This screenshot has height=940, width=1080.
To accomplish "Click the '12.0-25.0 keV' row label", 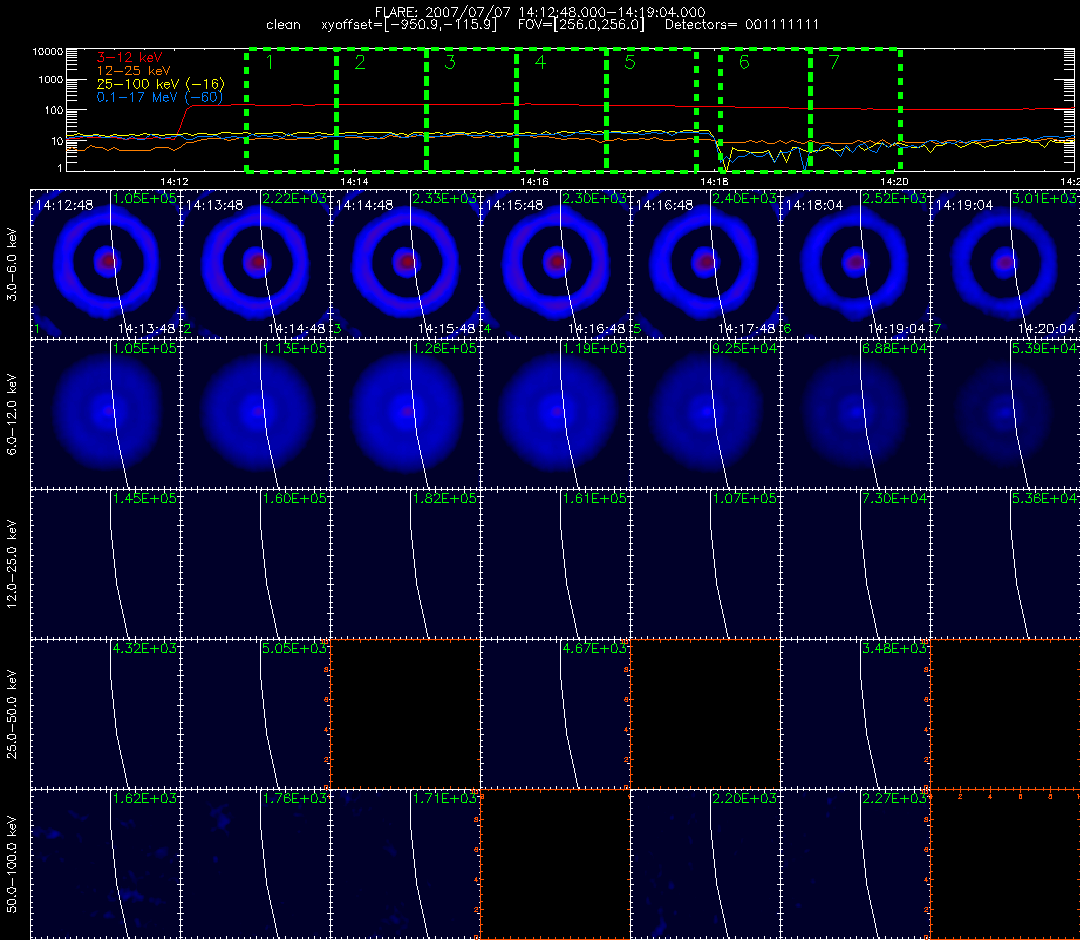I will coord(12,564).
